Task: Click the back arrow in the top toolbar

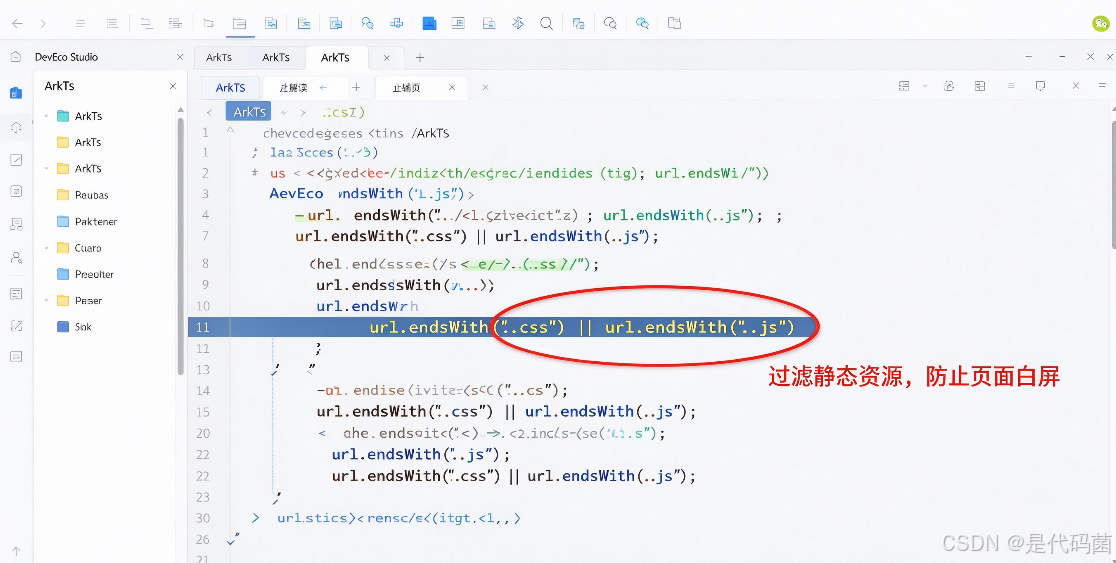Action: [x=17, y=23]
